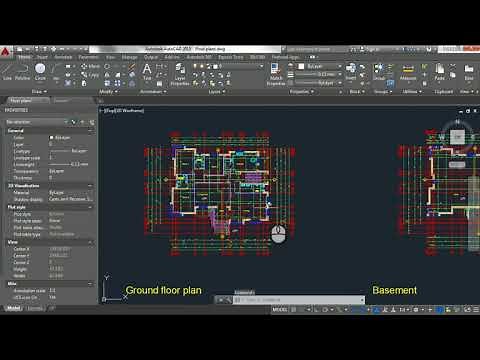This screenshot has height=360, width=480.
Task: Click the ViewCube in the drawing area
Action: pos(458,136)
